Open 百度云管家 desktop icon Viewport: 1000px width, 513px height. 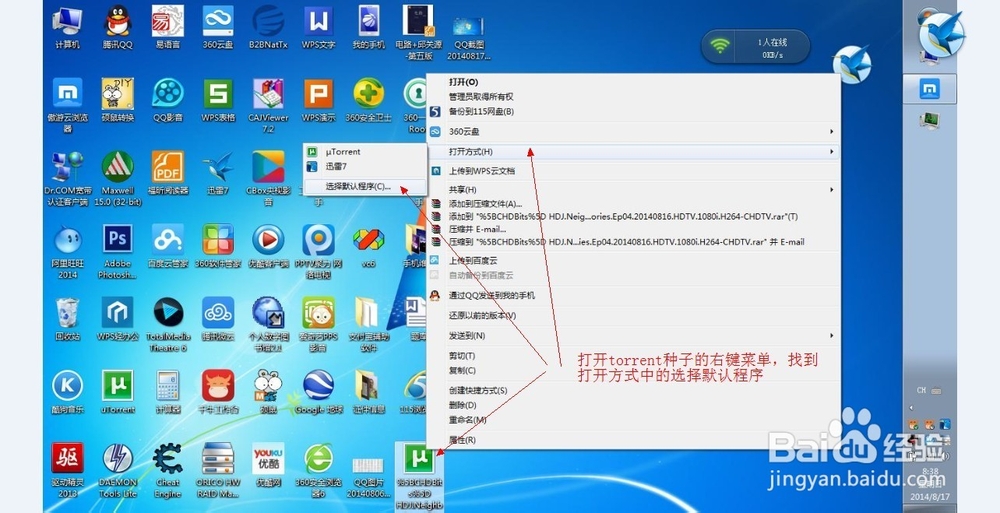[x=168, y=246]
